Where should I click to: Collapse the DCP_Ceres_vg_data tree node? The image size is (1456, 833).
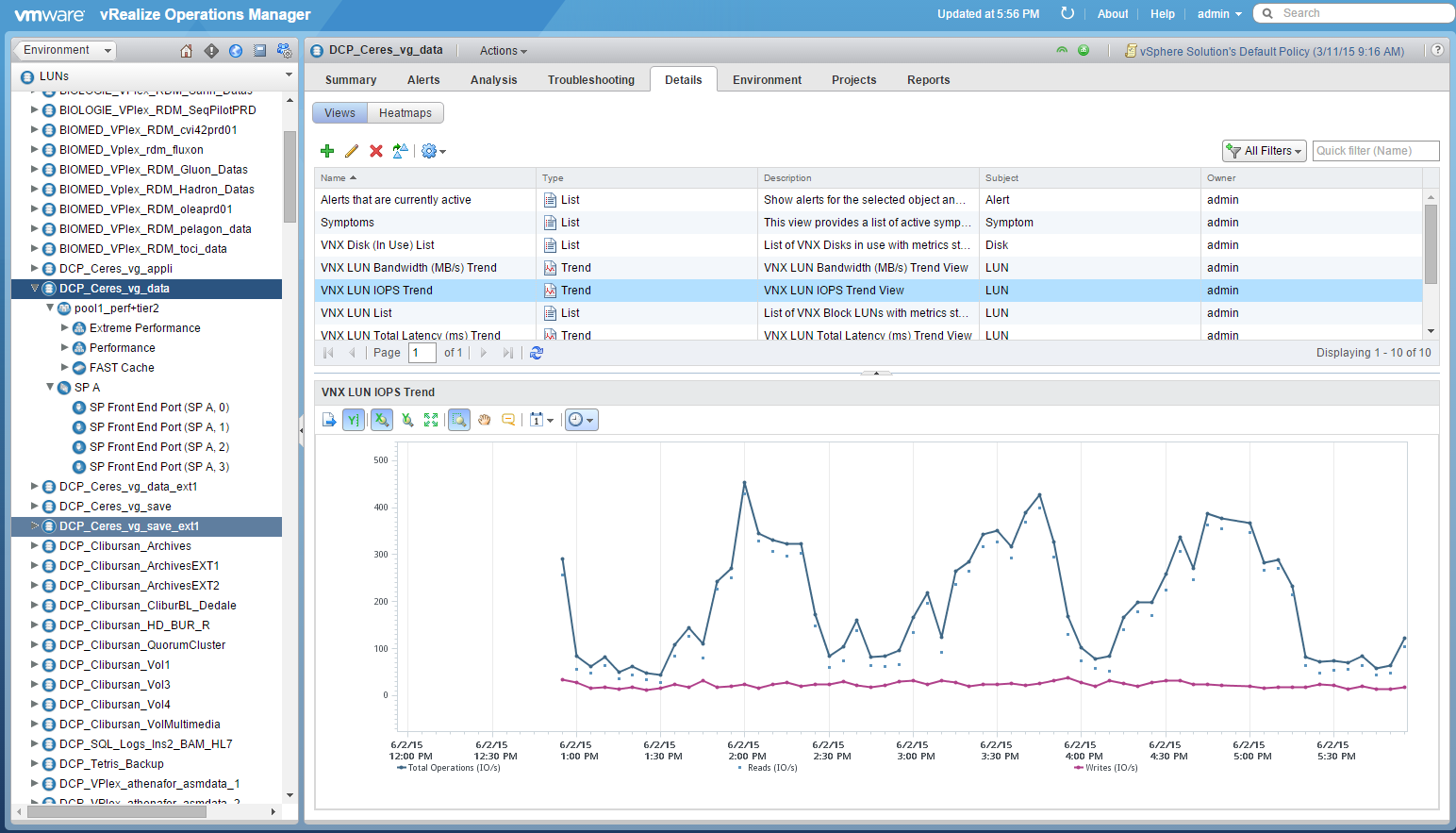point(36,289)
